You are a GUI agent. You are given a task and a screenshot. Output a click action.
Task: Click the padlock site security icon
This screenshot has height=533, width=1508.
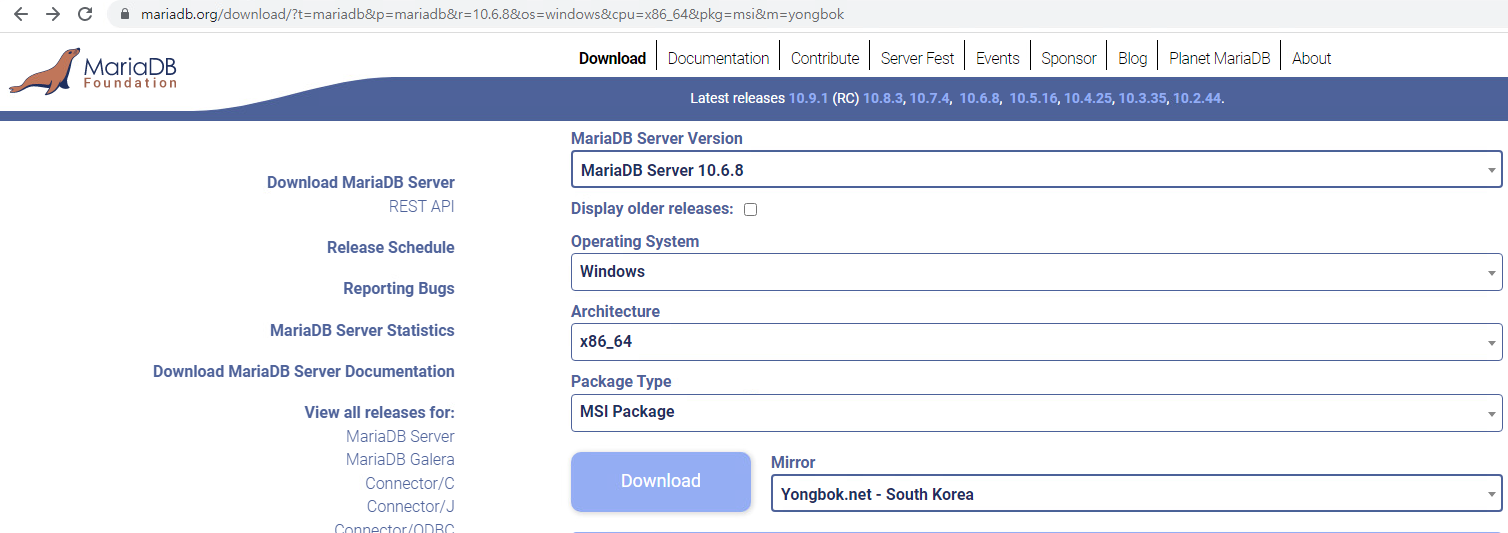(125, 15)
